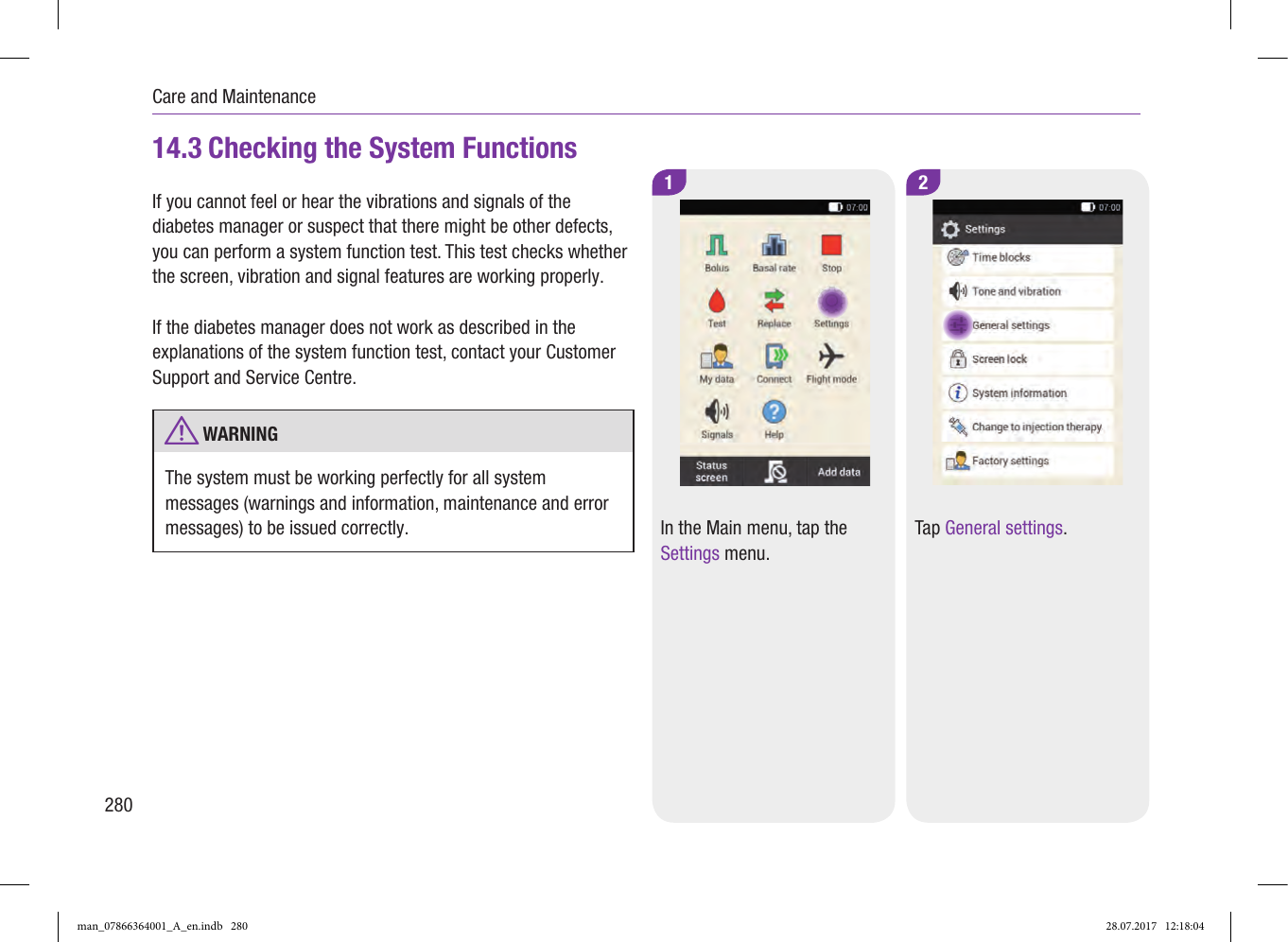
Task: Tap the crossed-out signal icon in bottom bar
Action: (x=775, y=471)
